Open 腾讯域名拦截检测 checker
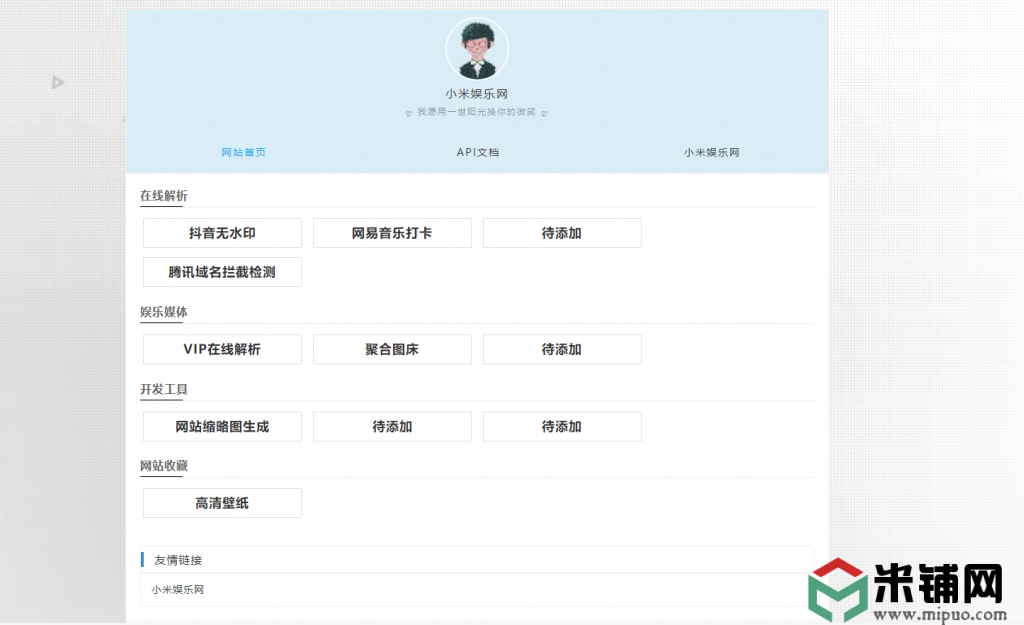The image size is (1024, 625). coord(222,272)
